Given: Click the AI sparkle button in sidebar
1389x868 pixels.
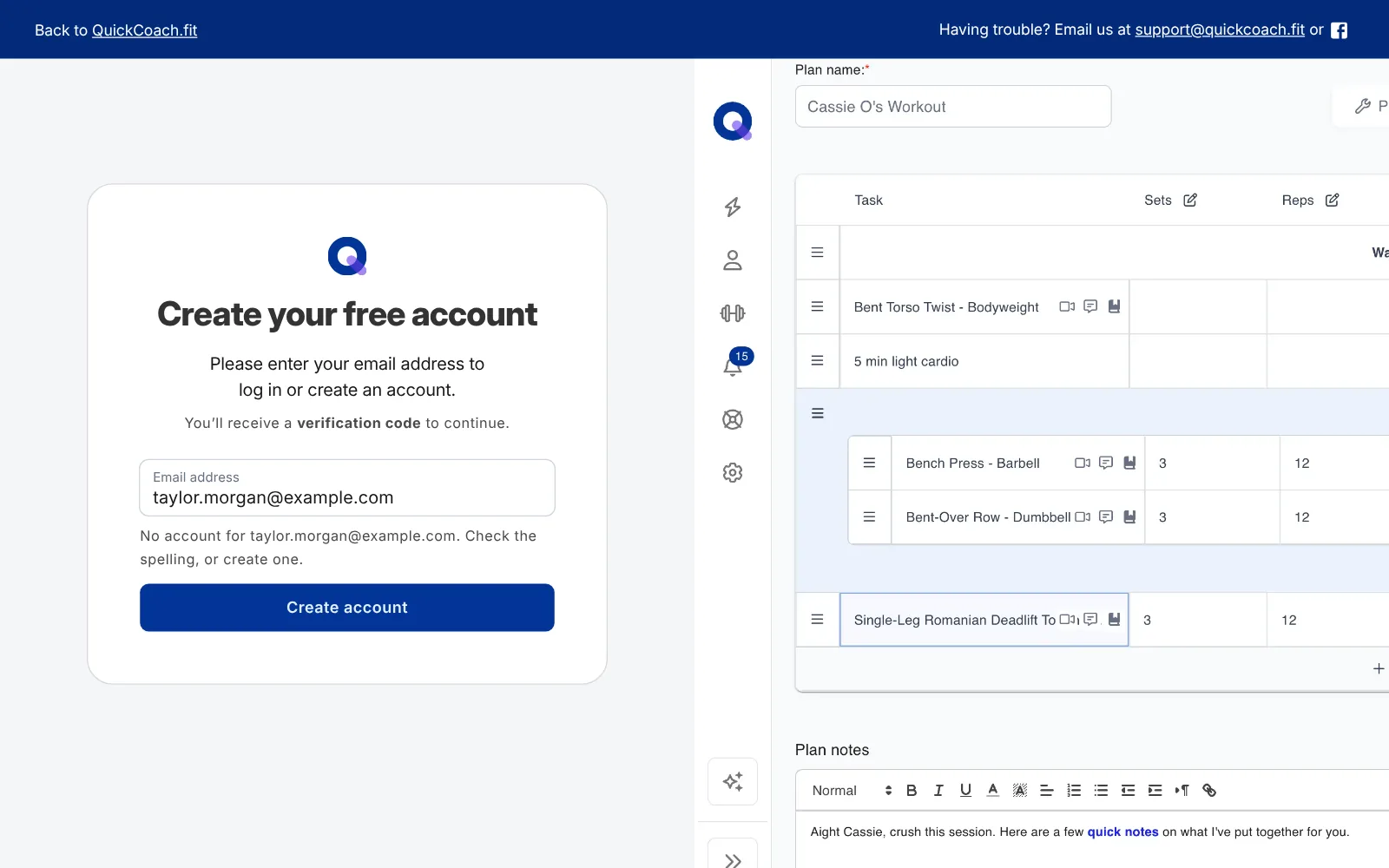Looking at the screenshot, I should pos(733,781).
